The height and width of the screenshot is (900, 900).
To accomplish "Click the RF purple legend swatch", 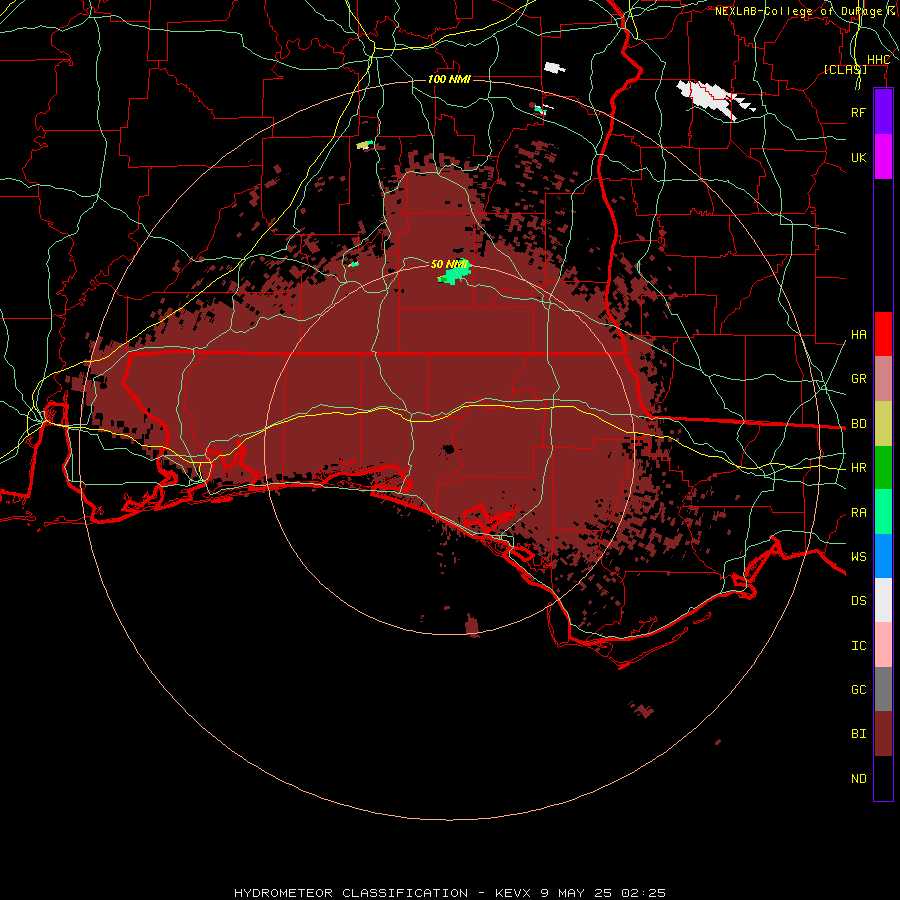I will [883, 112].
